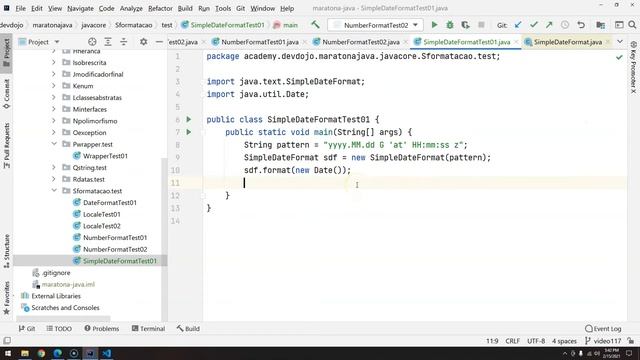Open Project panel settings gear
This screenshot has width=640, height=360.
click(x=143, y=42)
